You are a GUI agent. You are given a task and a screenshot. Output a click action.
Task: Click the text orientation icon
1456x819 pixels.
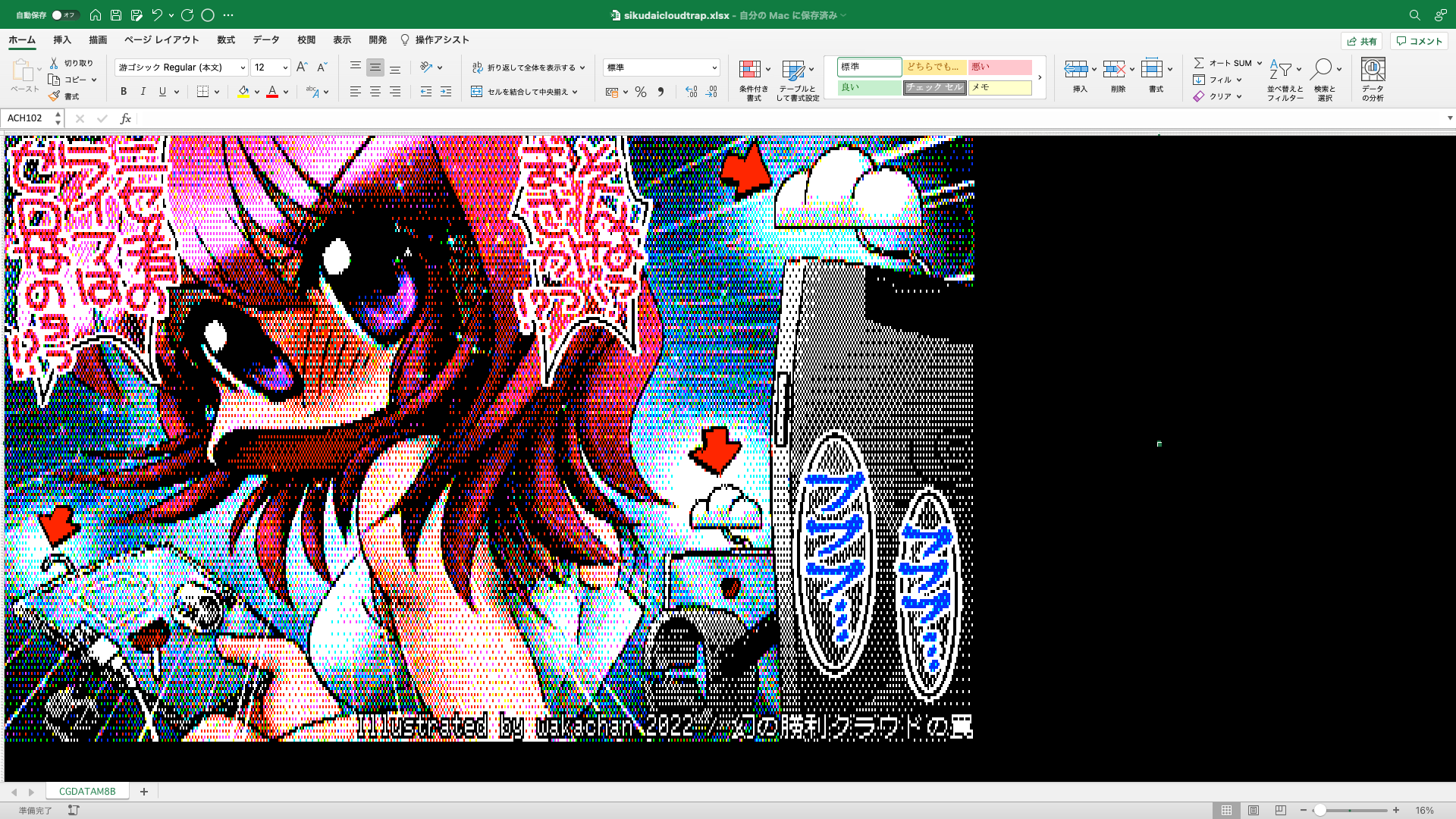(x=426, y=67)
